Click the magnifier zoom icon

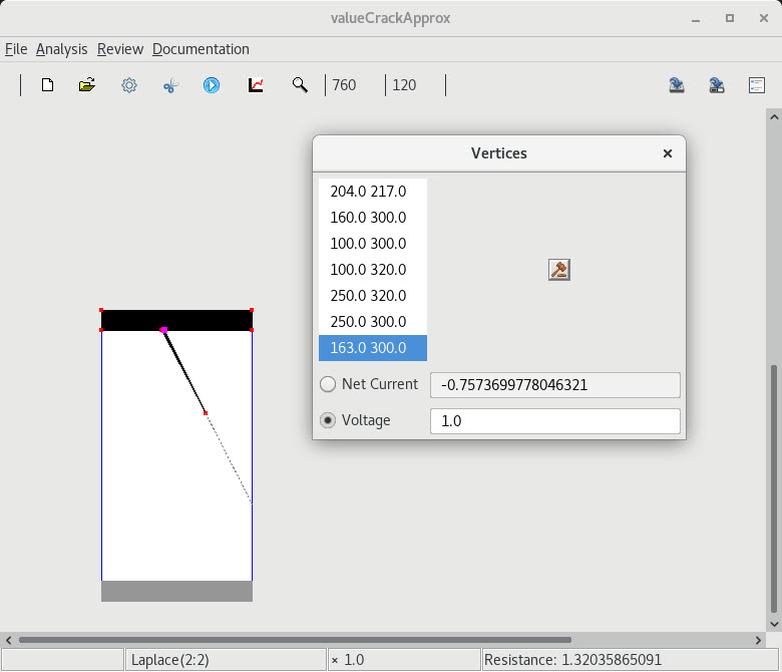(x=299, y=86)
